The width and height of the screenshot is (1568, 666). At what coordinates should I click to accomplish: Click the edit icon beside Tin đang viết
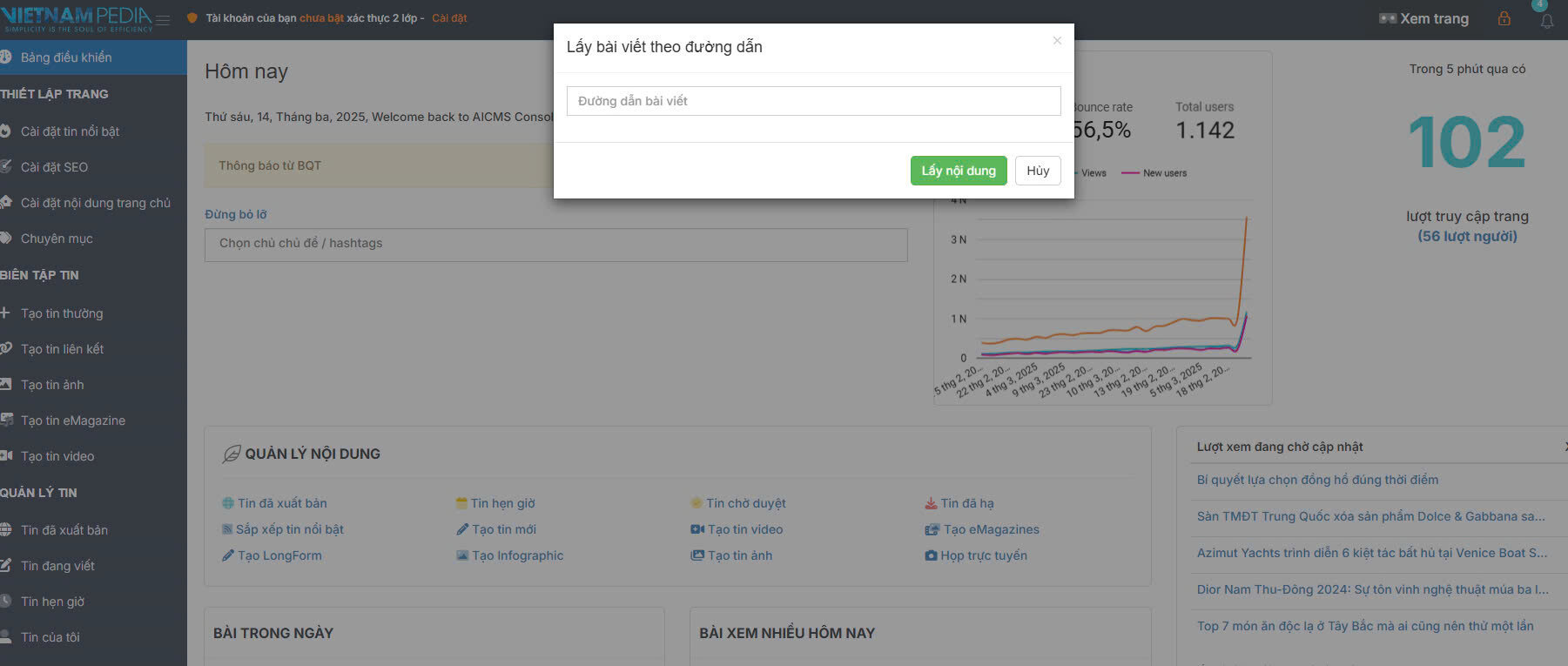click(5, 565)
